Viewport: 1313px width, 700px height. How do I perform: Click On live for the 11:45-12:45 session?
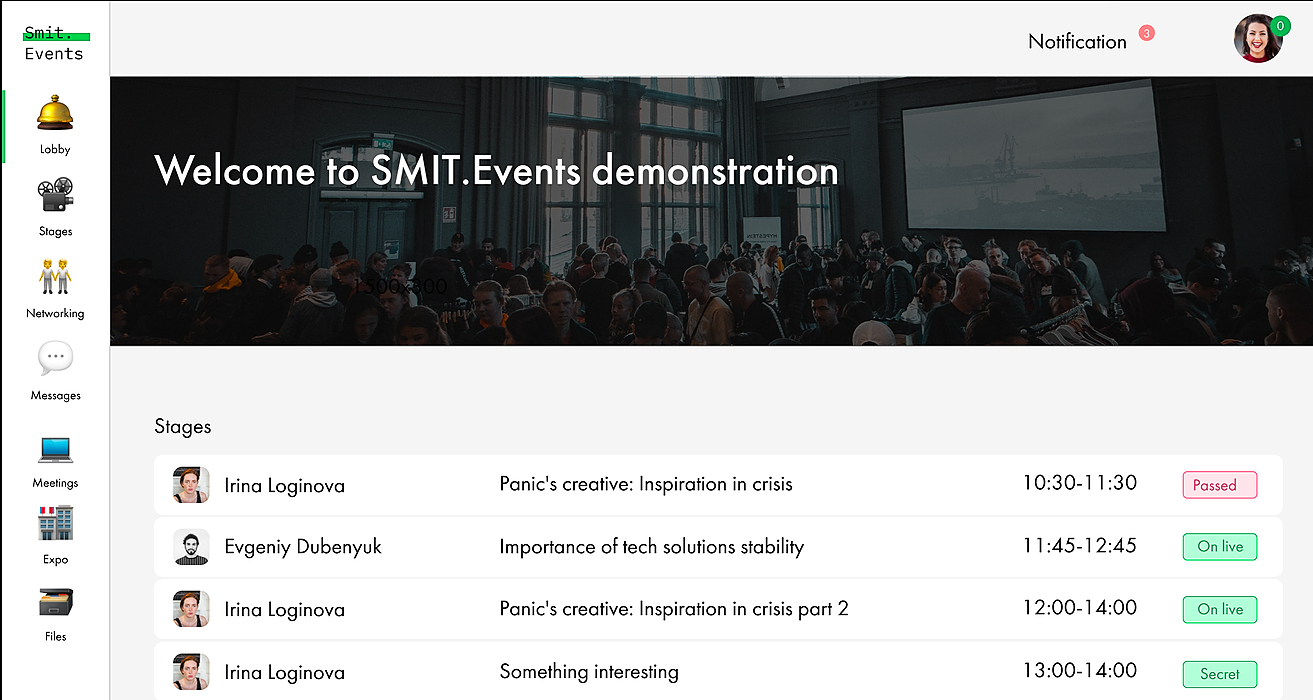pos(1220,547)
